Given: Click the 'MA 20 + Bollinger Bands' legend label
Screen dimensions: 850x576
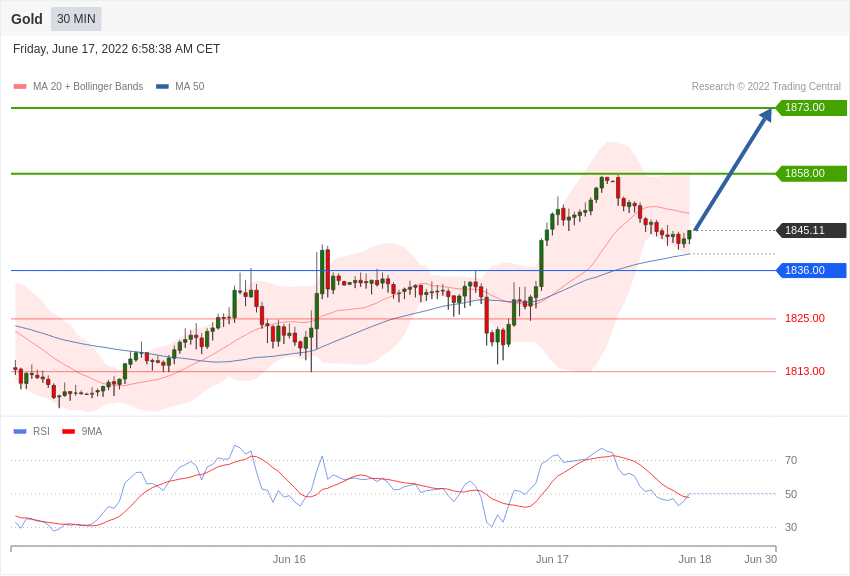Looking at the screenshot, I should tap(88, 86).
